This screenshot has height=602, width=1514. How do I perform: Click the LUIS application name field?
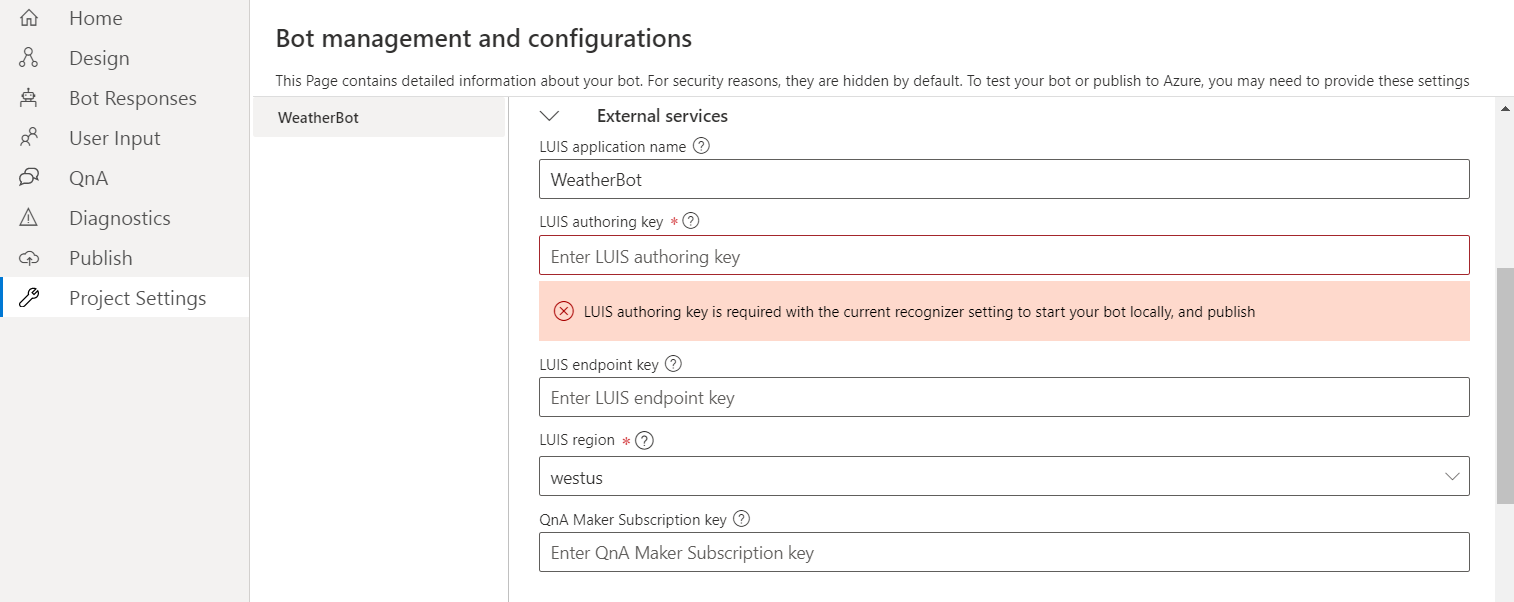tap(1004, 180)
